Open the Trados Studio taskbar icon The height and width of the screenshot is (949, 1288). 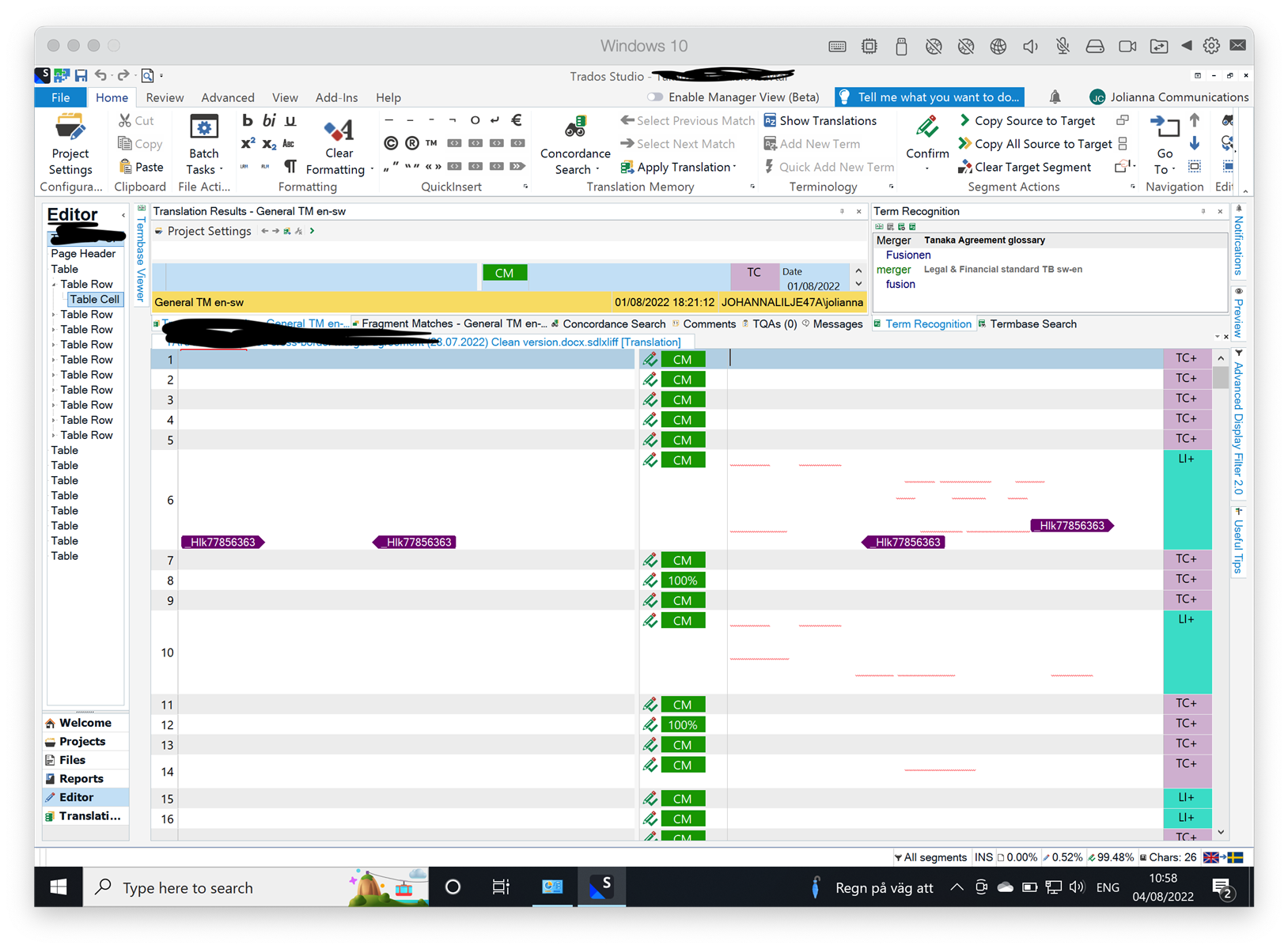pos(602,887)
